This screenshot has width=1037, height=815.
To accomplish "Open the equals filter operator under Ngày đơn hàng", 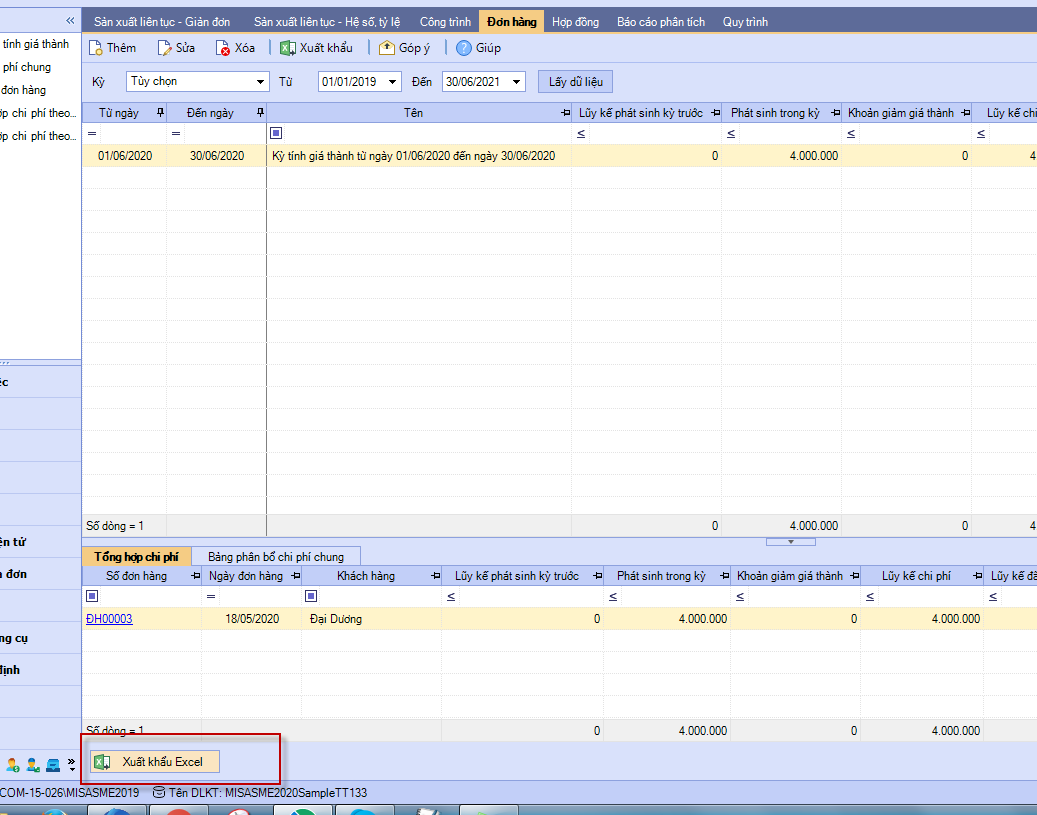I will tap(210, 597).
